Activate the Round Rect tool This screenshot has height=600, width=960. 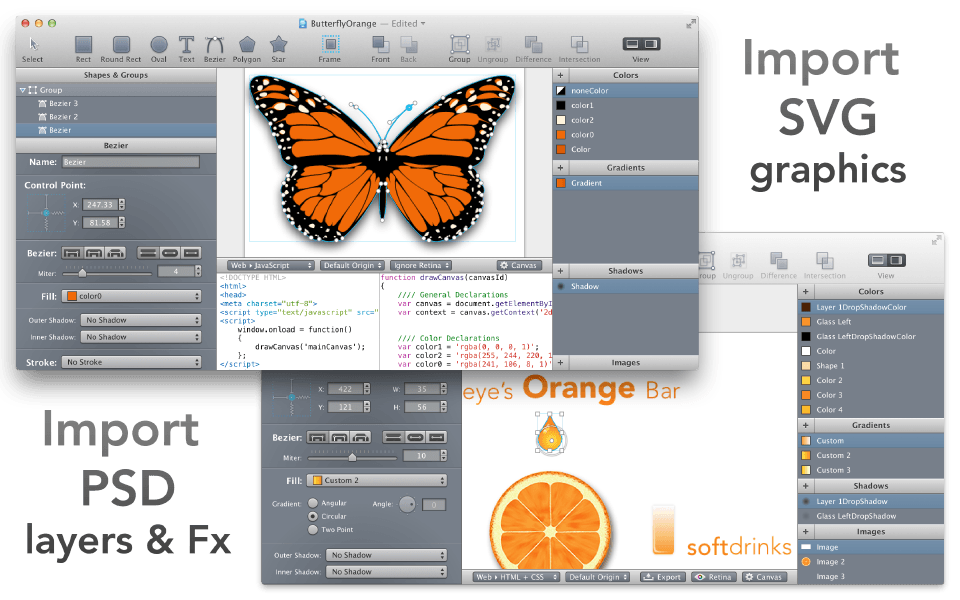(120, 45)
